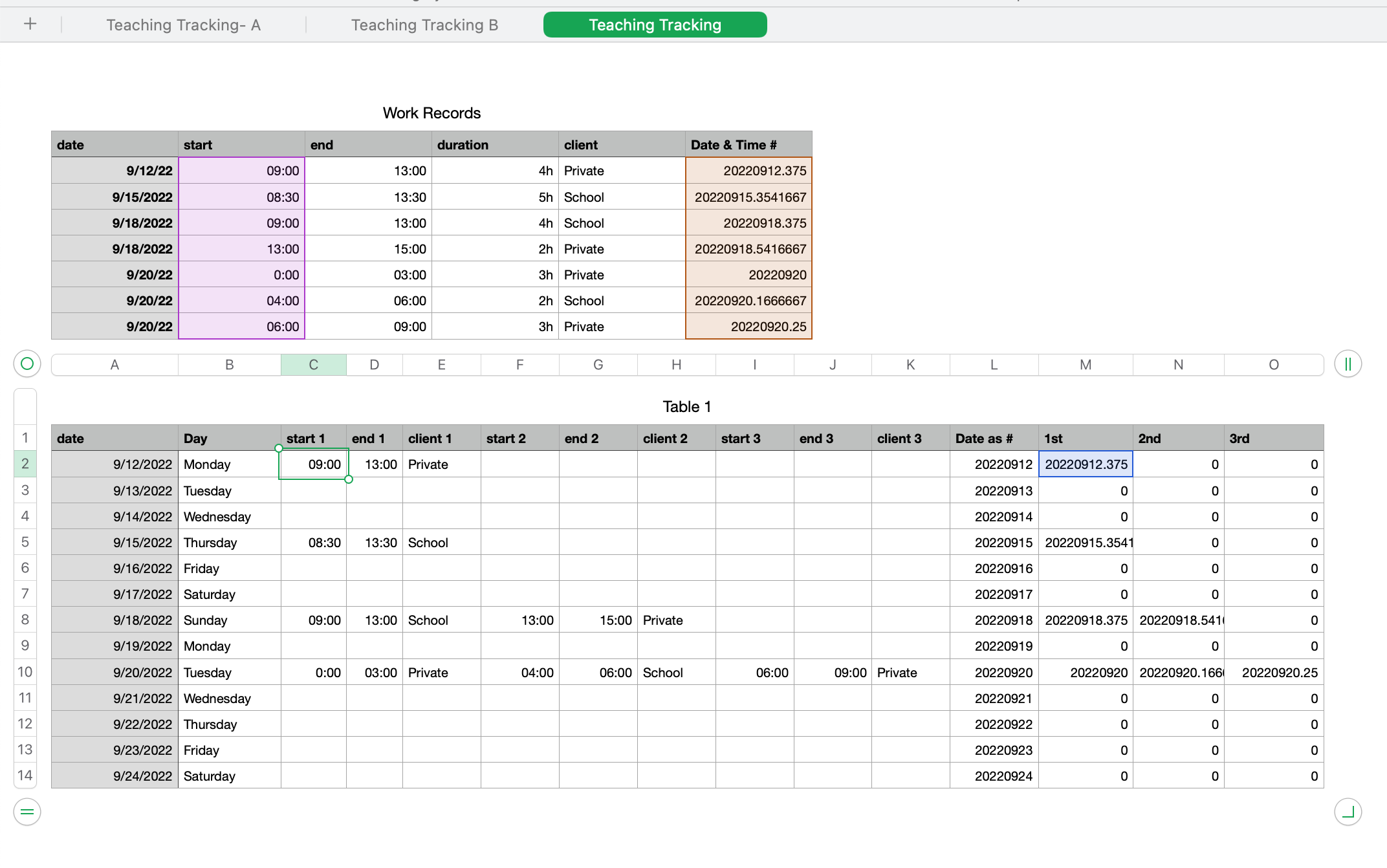Select the 08:30 start cell in Work Records

(x=241, y=197)
